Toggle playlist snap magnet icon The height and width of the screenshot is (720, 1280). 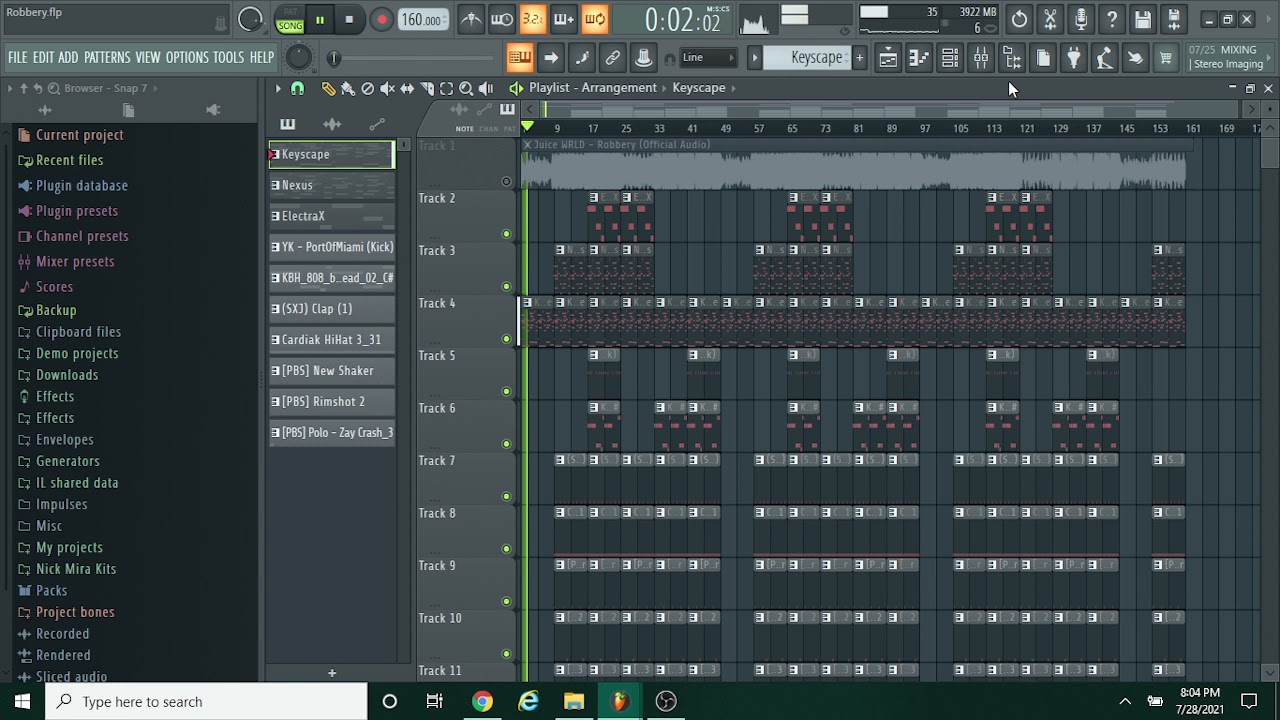[297, 88]
